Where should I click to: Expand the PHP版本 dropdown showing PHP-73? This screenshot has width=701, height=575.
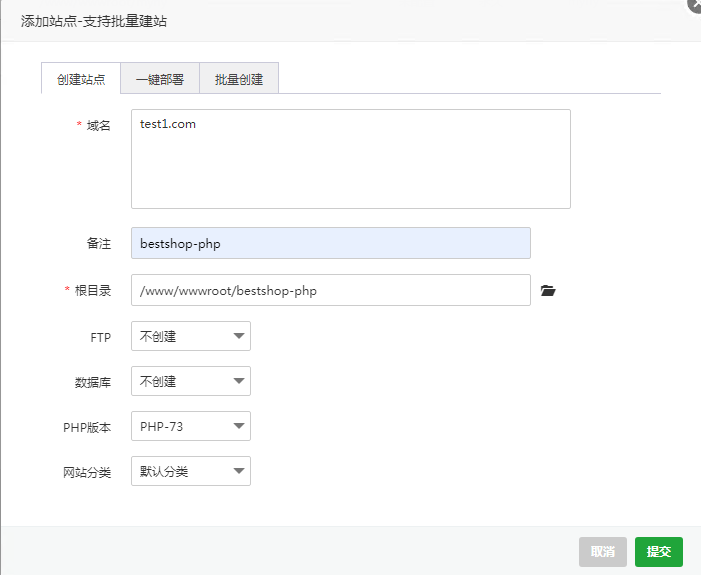(x=190, y=427)
